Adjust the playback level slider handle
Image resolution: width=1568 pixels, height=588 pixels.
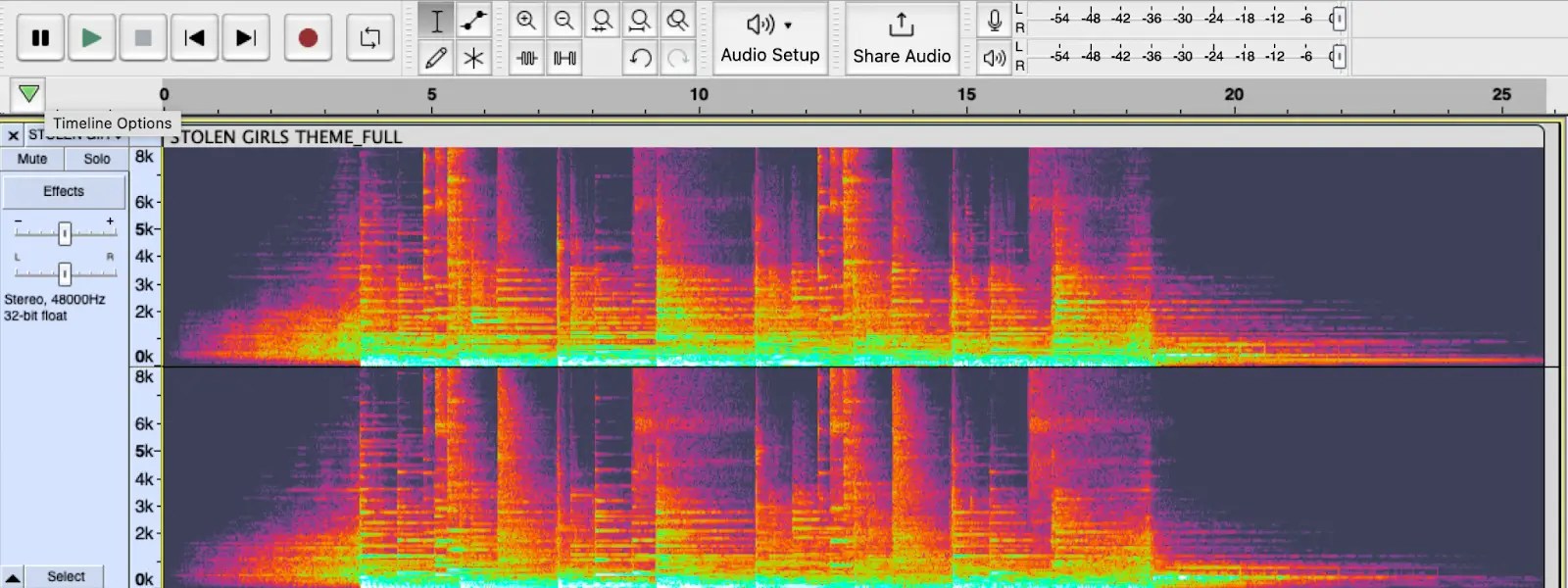coord(1339,57)
